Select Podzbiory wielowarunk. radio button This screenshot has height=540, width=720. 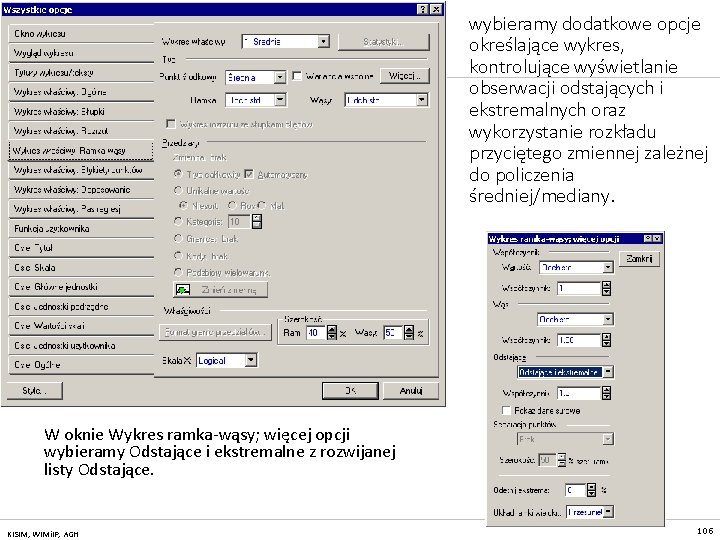(178, 272)
